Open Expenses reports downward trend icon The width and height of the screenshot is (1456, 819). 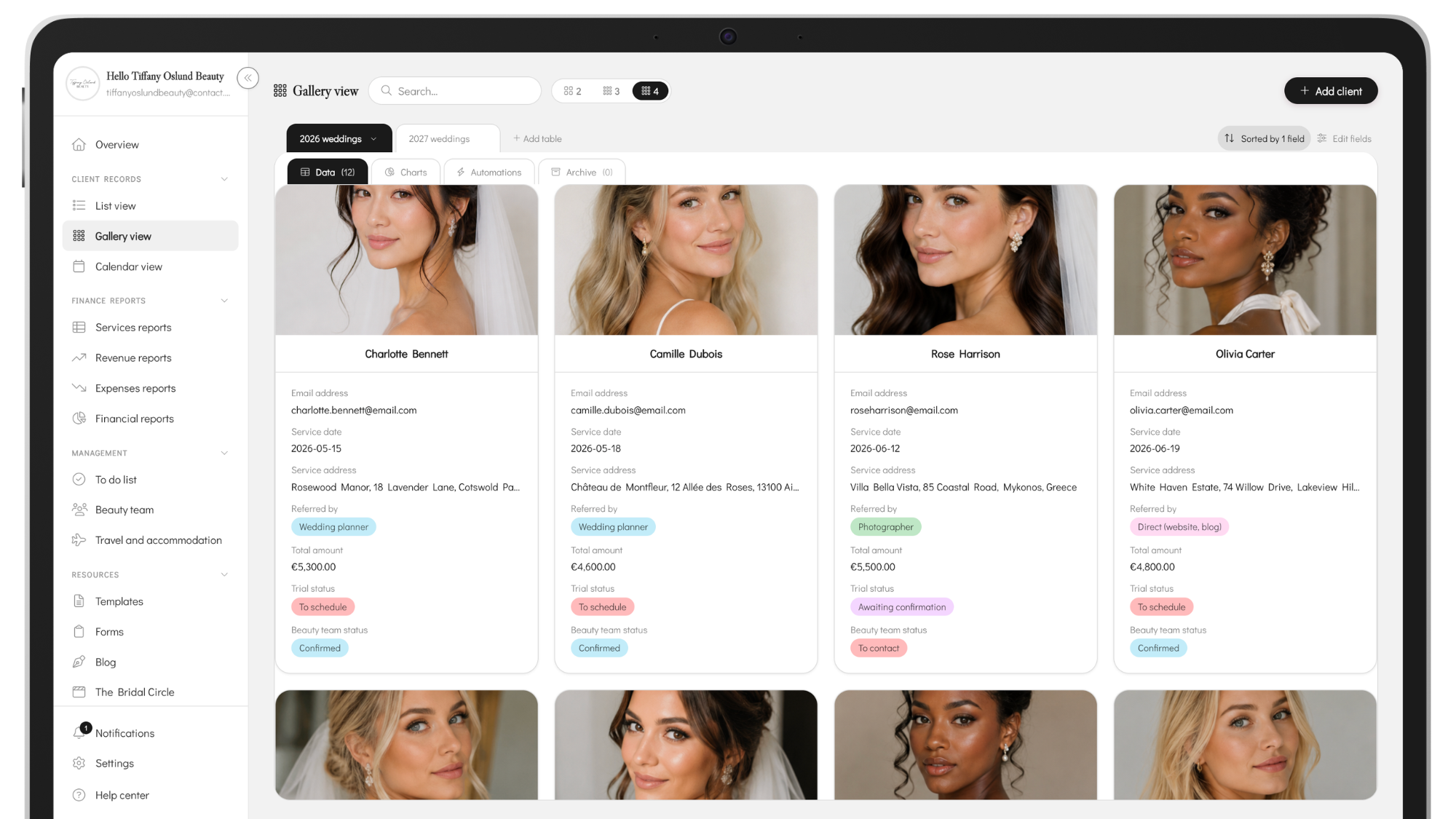[79, 388]
